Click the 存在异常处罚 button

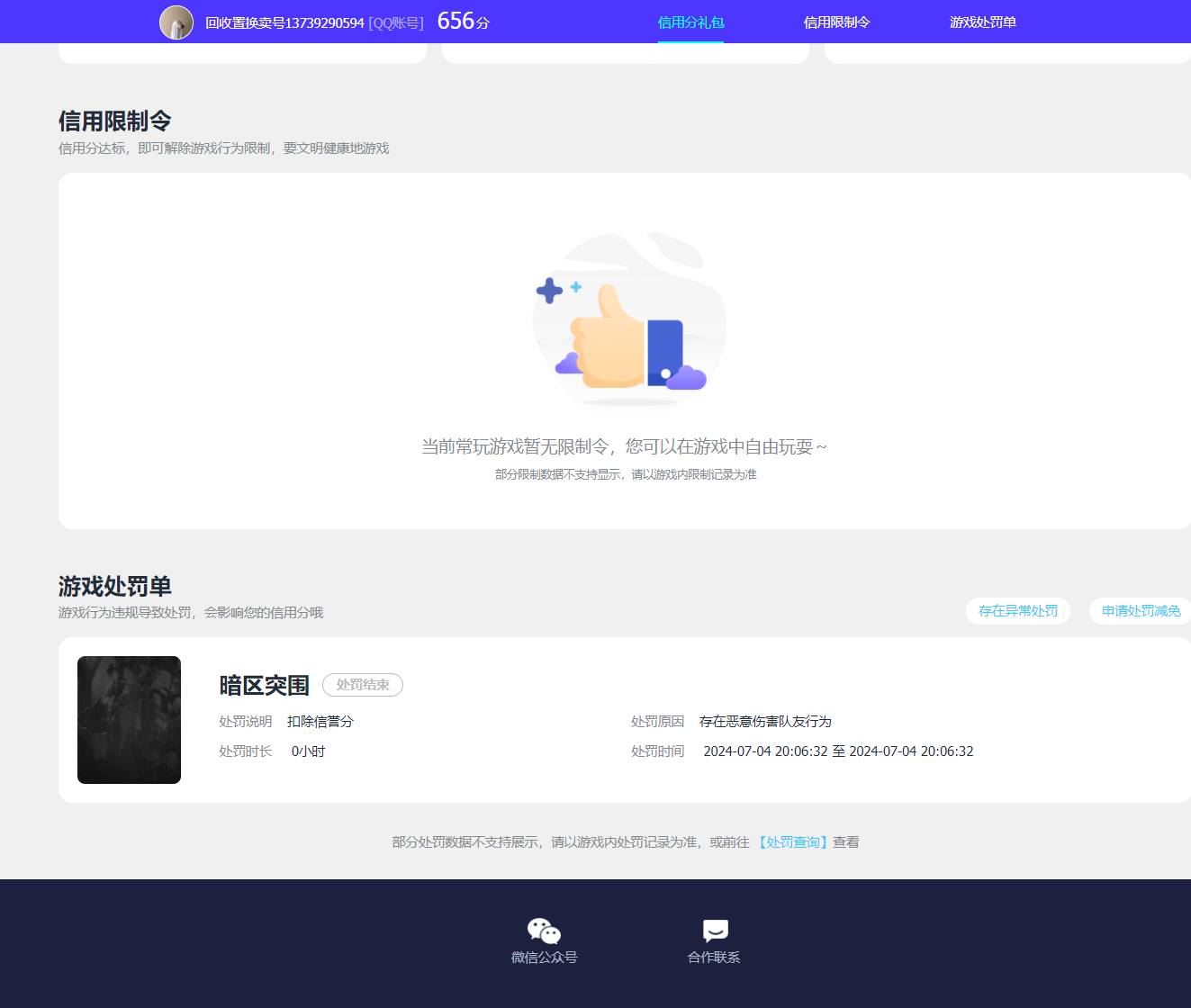[1017, 610]
